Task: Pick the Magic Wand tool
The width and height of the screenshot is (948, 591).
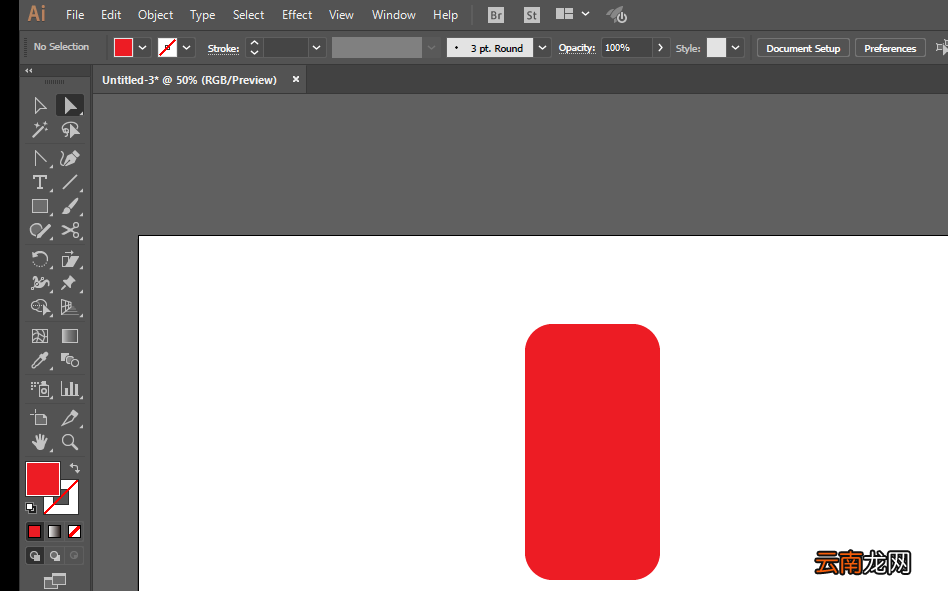Action: pos(40,130)
